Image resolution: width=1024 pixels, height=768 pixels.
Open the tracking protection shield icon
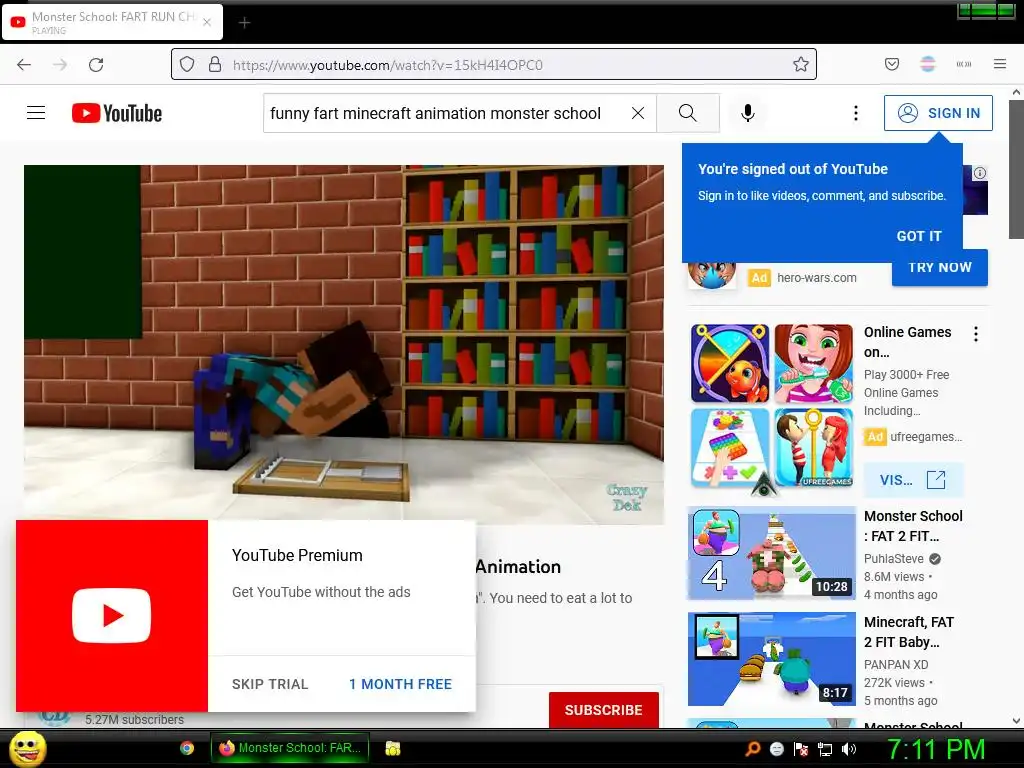187,64
